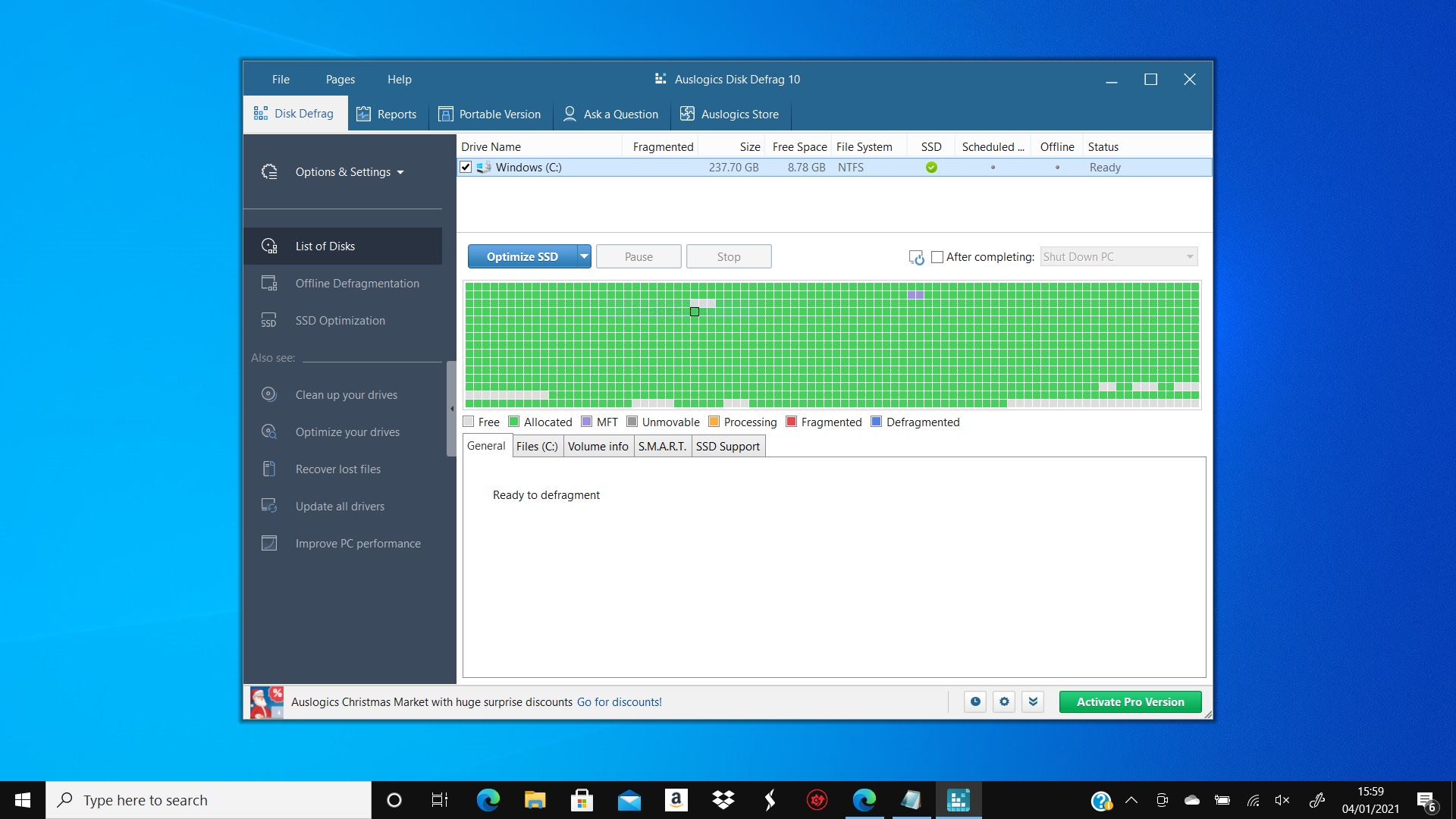This screenshot has height=819, width=1456.
Task: Expand Options & Settings menu
Action: tap(349, 172)
